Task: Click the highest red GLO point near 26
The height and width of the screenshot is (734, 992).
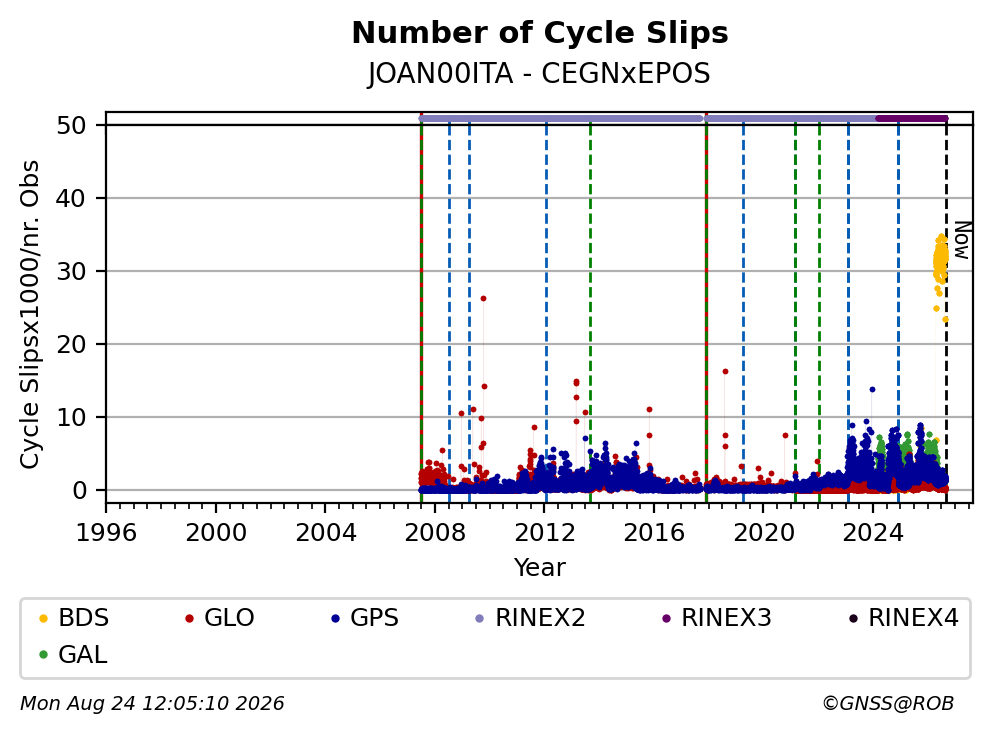Action: coord(483,299)
